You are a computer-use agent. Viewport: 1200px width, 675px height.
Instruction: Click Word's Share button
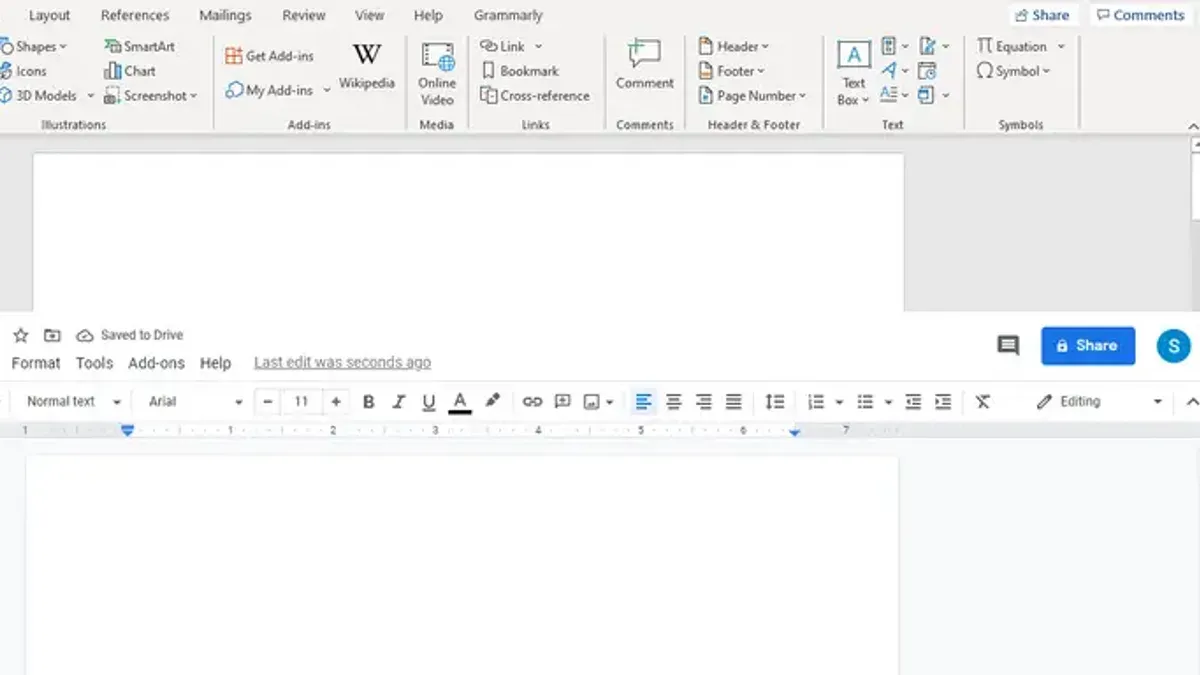coord(1042,15)
